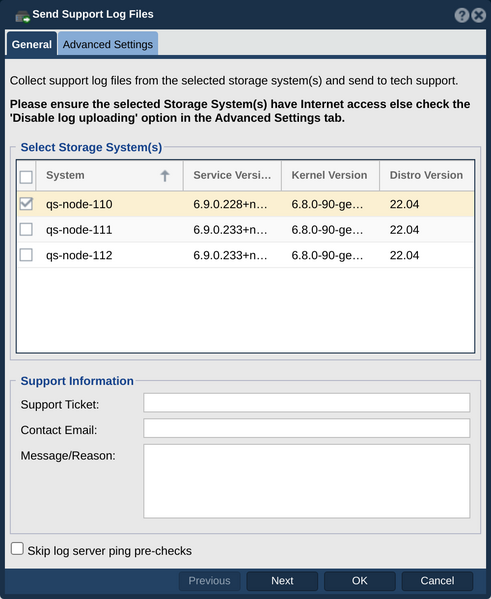This screenshot has height=599, width=491.
Task: Select the qs-node-110 system name
Action: coord(79,204)
